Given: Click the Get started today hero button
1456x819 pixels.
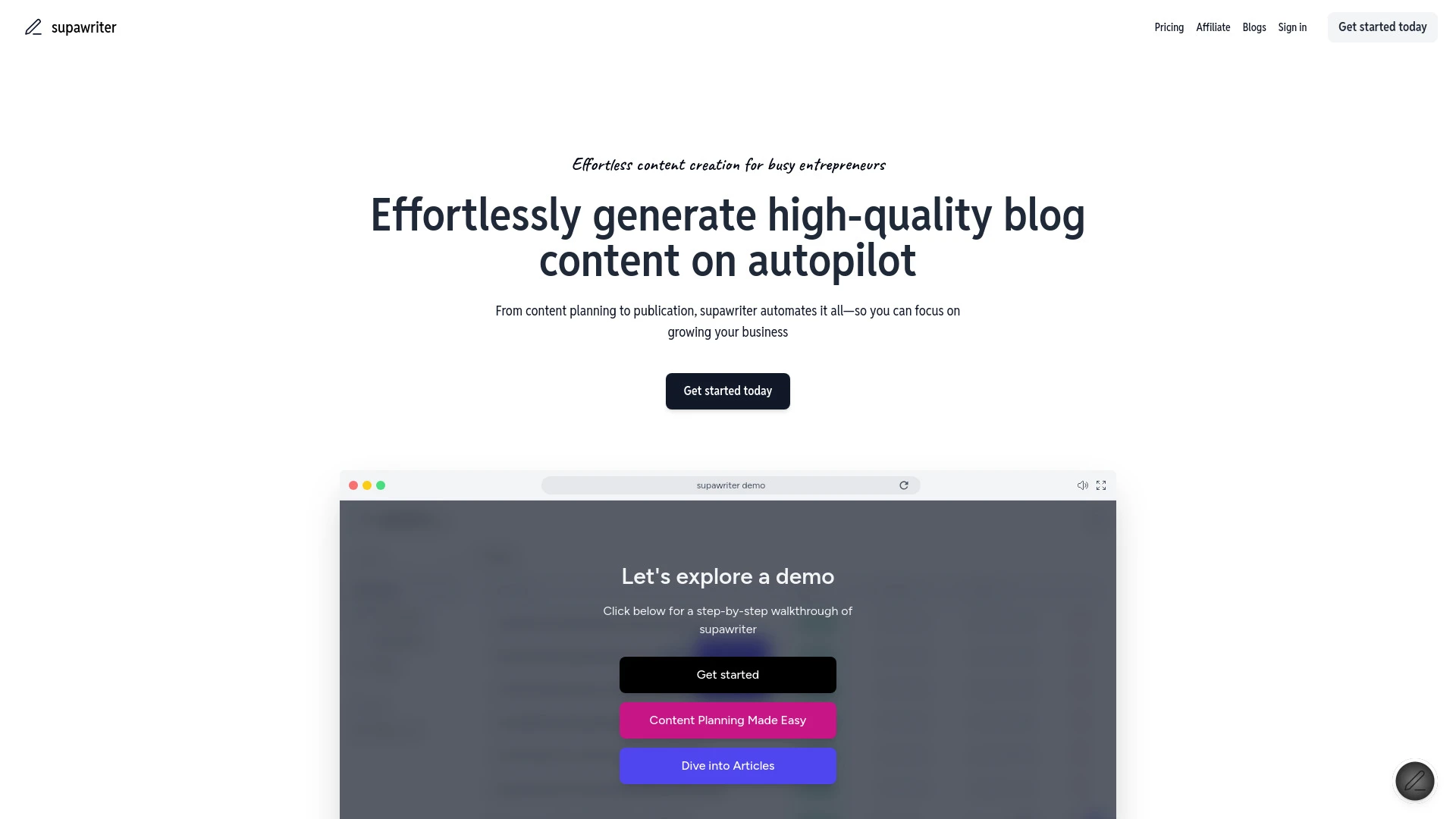Looking at the screenshot, I should [x=728, y=391].
